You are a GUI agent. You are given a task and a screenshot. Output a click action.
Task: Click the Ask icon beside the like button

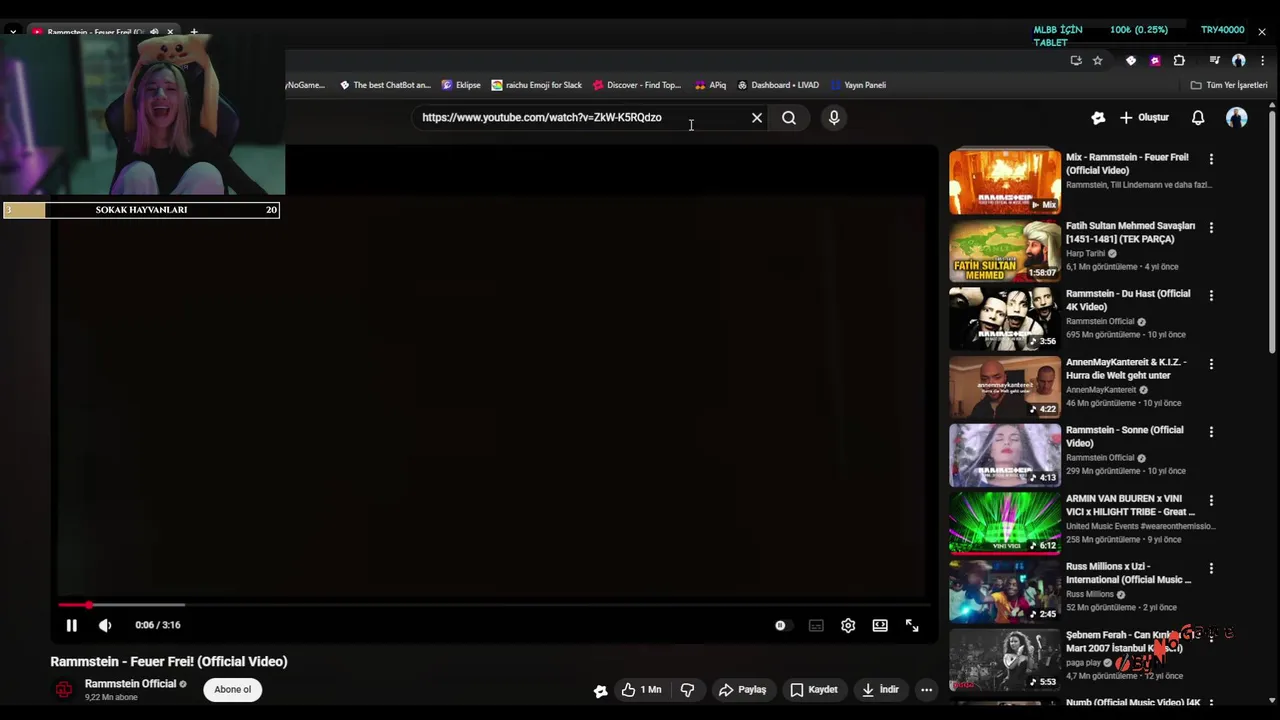tap(600, 690)
